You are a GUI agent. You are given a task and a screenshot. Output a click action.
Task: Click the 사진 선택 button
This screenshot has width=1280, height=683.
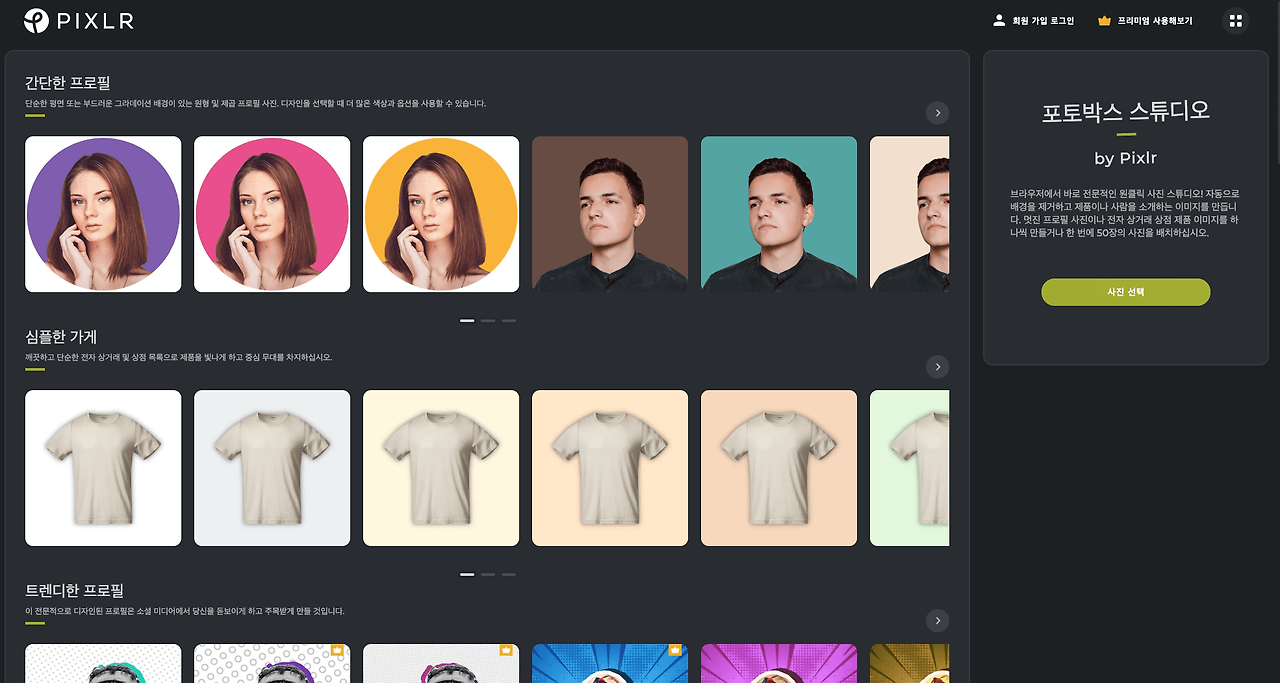tap(1126, 292)
